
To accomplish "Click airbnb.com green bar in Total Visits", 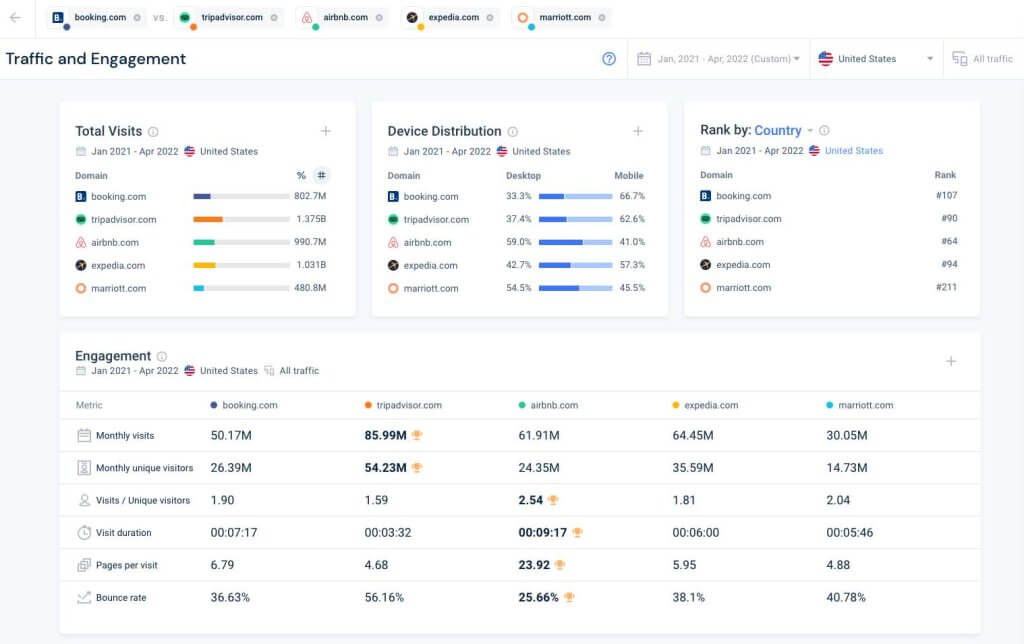I will point(204,242).
